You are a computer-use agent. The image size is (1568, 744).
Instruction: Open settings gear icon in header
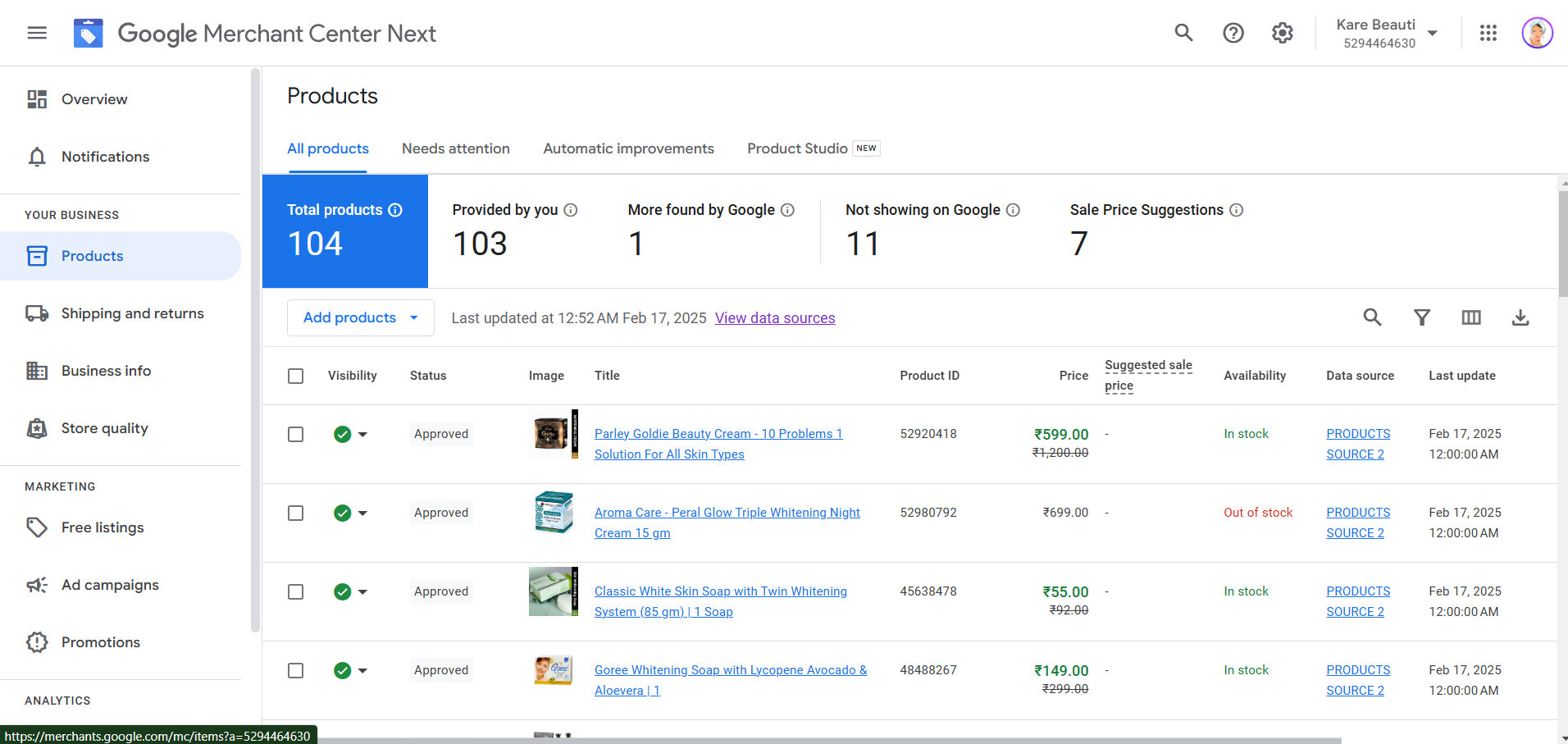[1282, 33]
